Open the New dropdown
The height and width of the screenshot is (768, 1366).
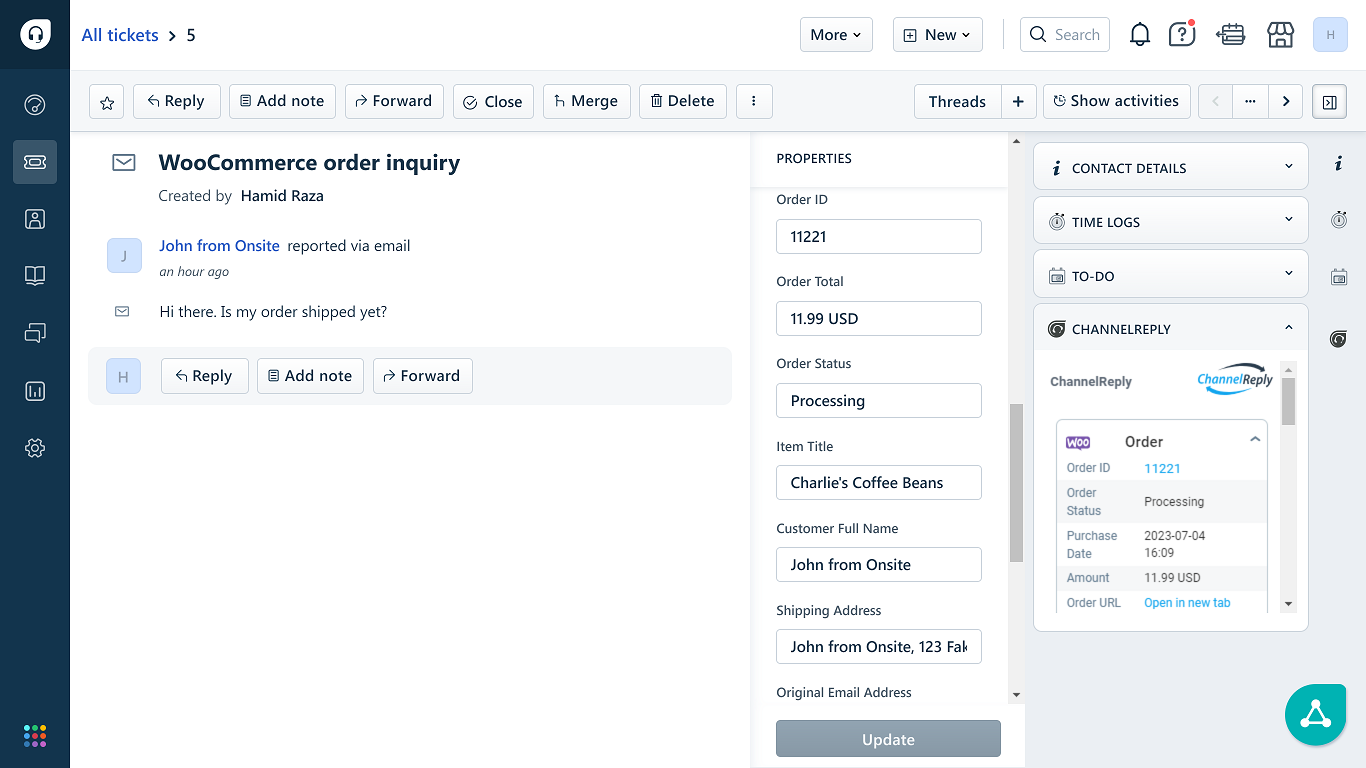938,35
